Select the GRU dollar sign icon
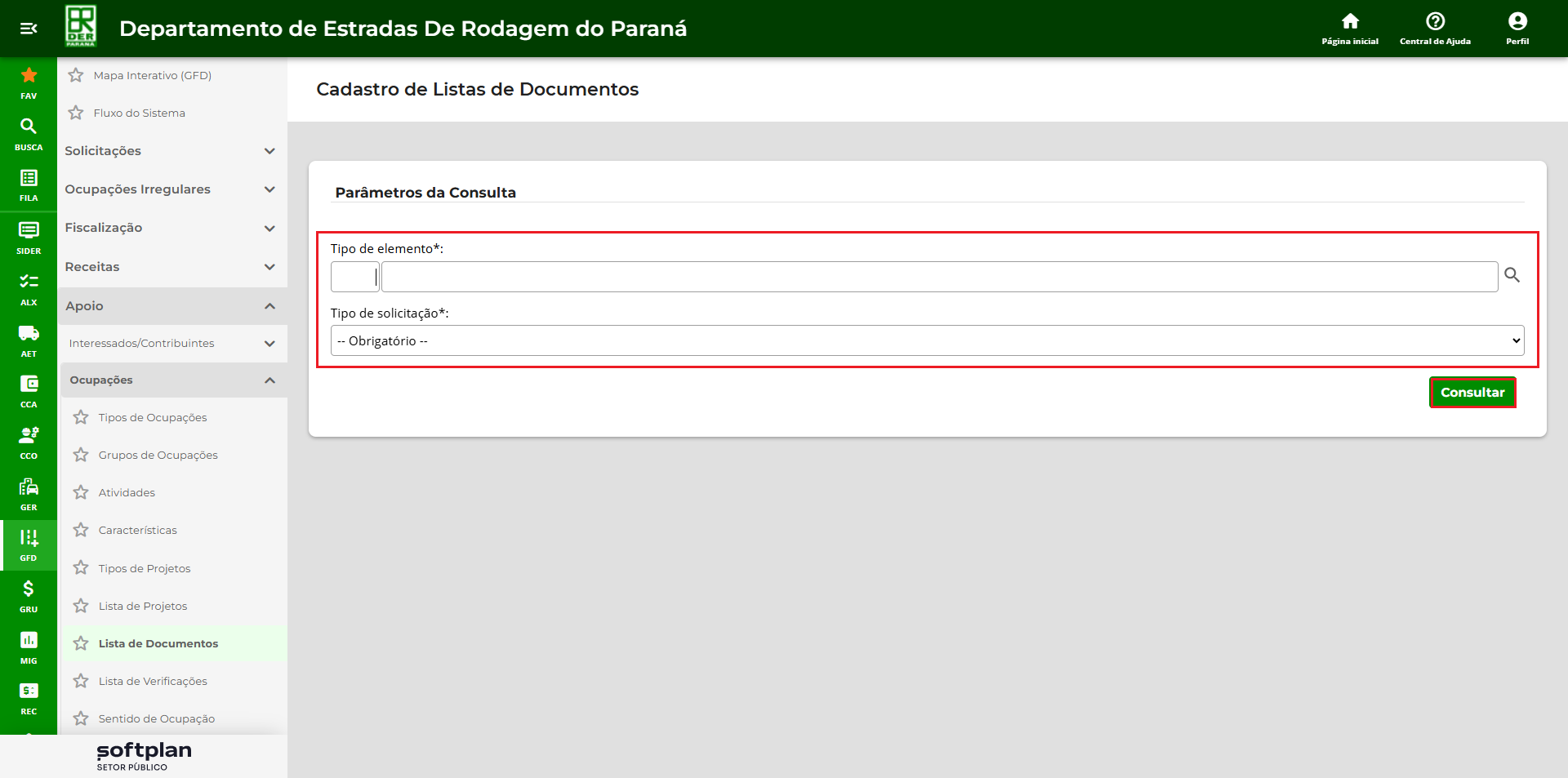Image resolution: width=1568 pixels, height=778 pixels. (29, 595)
